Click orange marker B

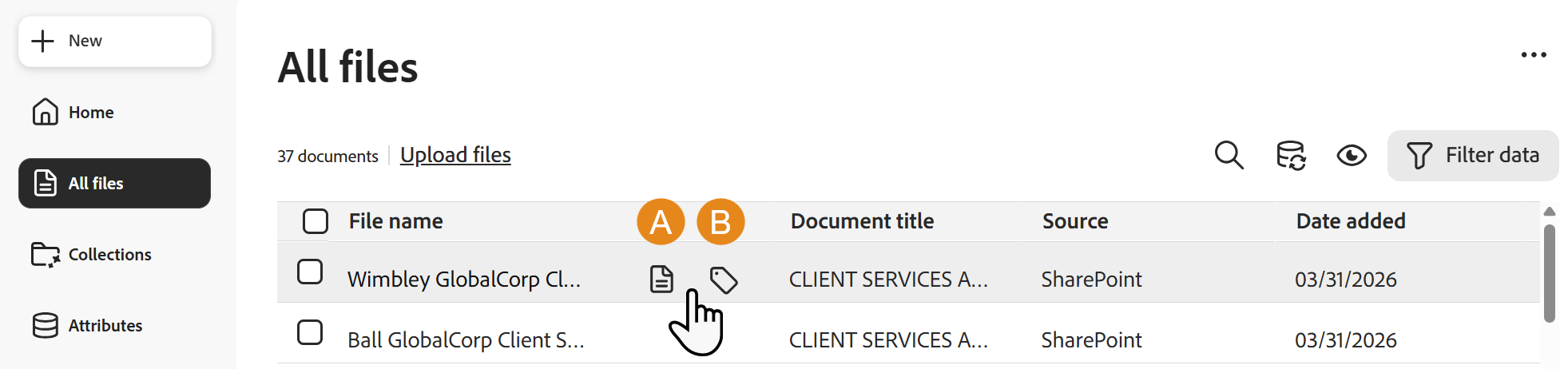[x=720, y=221]
